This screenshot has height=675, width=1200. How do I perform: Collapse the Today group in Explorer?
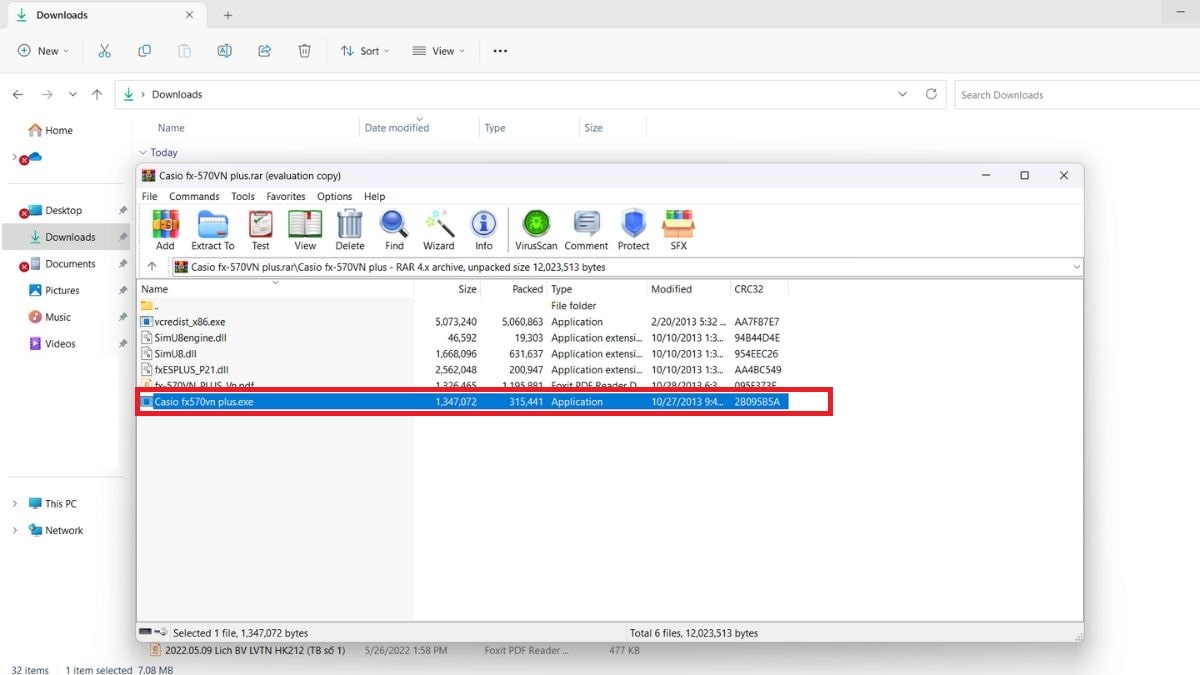pyautogui.click(x=143, y=153)
